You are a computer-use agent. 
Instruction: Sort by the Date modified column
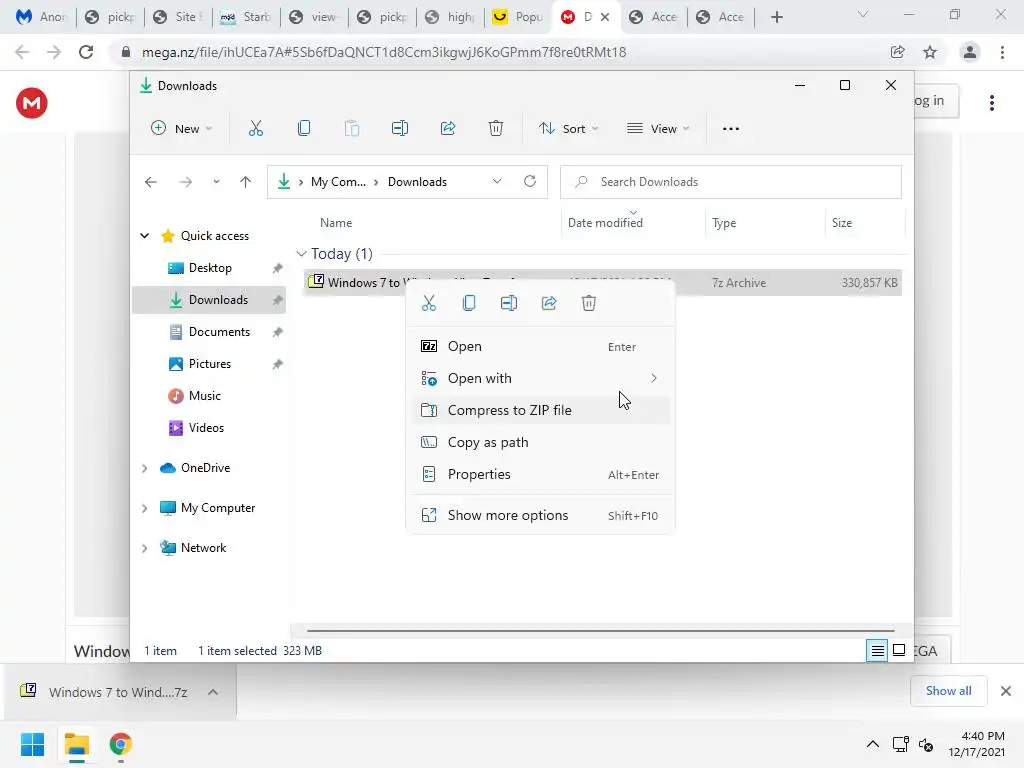tap(605, 223)
